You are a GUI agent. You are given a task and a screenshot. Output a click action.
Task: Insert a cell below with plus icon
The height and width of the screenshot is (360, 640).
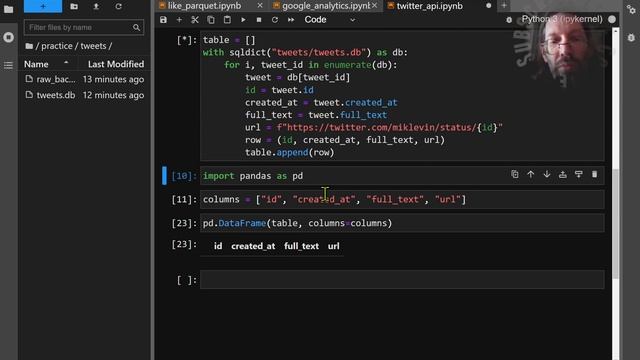pos(179,20)
